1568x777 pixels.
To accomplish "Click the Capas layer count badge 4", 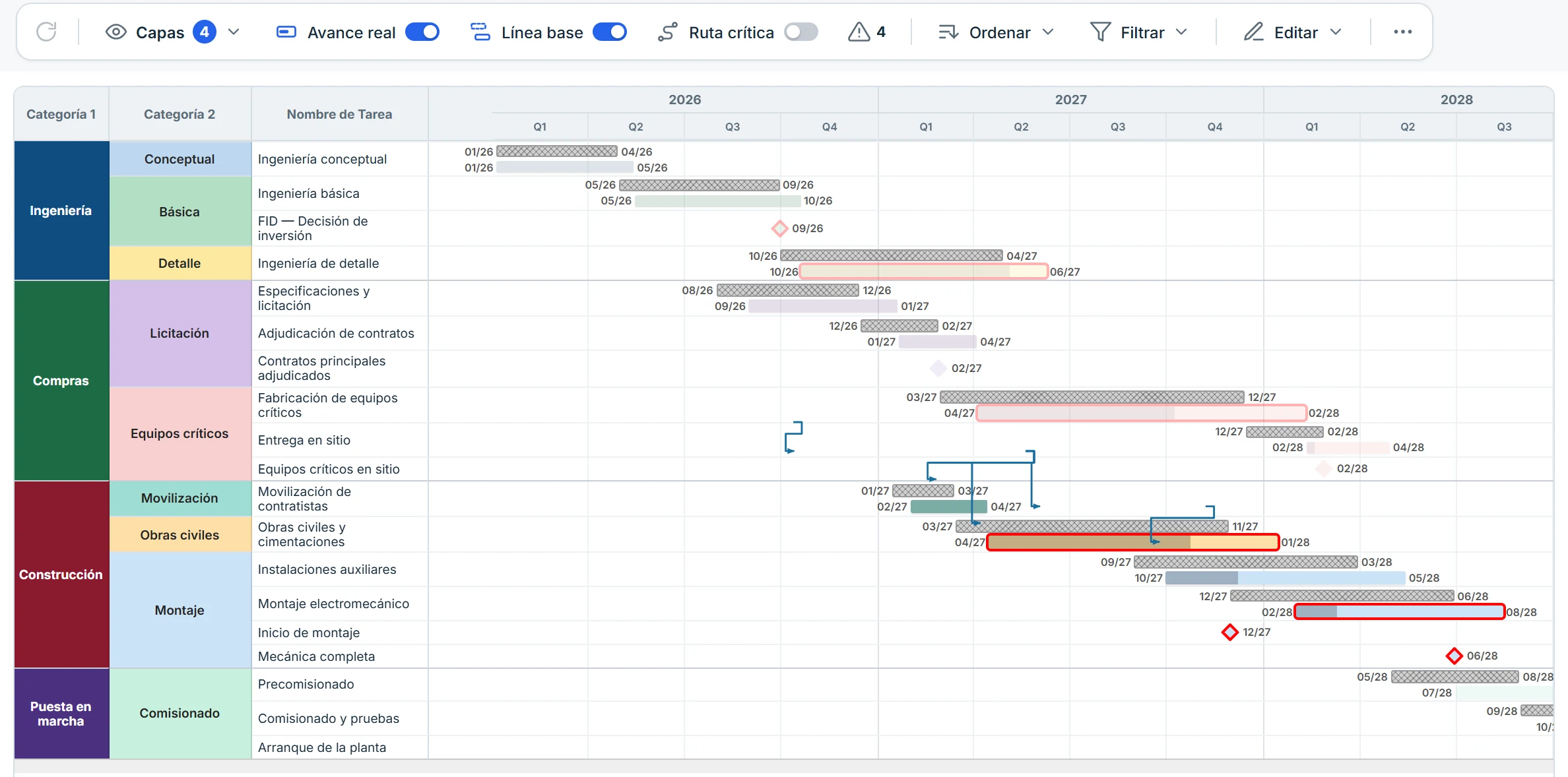I will [205, 32].
